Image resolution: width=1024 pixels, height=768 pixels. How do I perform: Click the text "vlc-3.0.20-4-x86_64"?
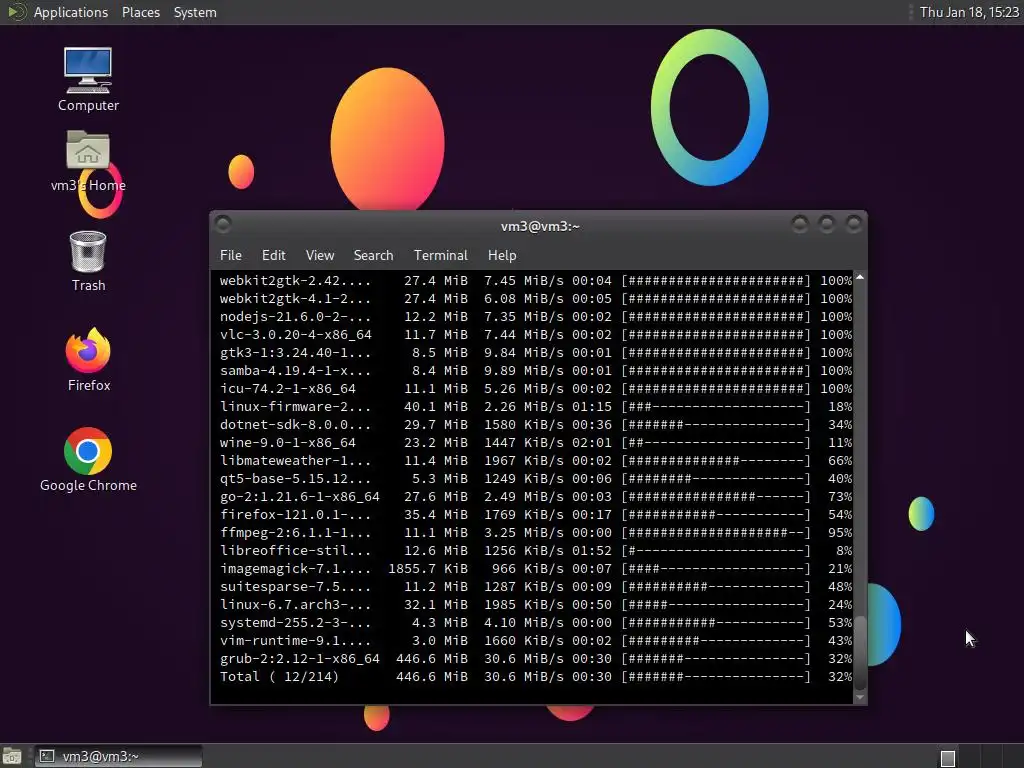coord(295,335)
